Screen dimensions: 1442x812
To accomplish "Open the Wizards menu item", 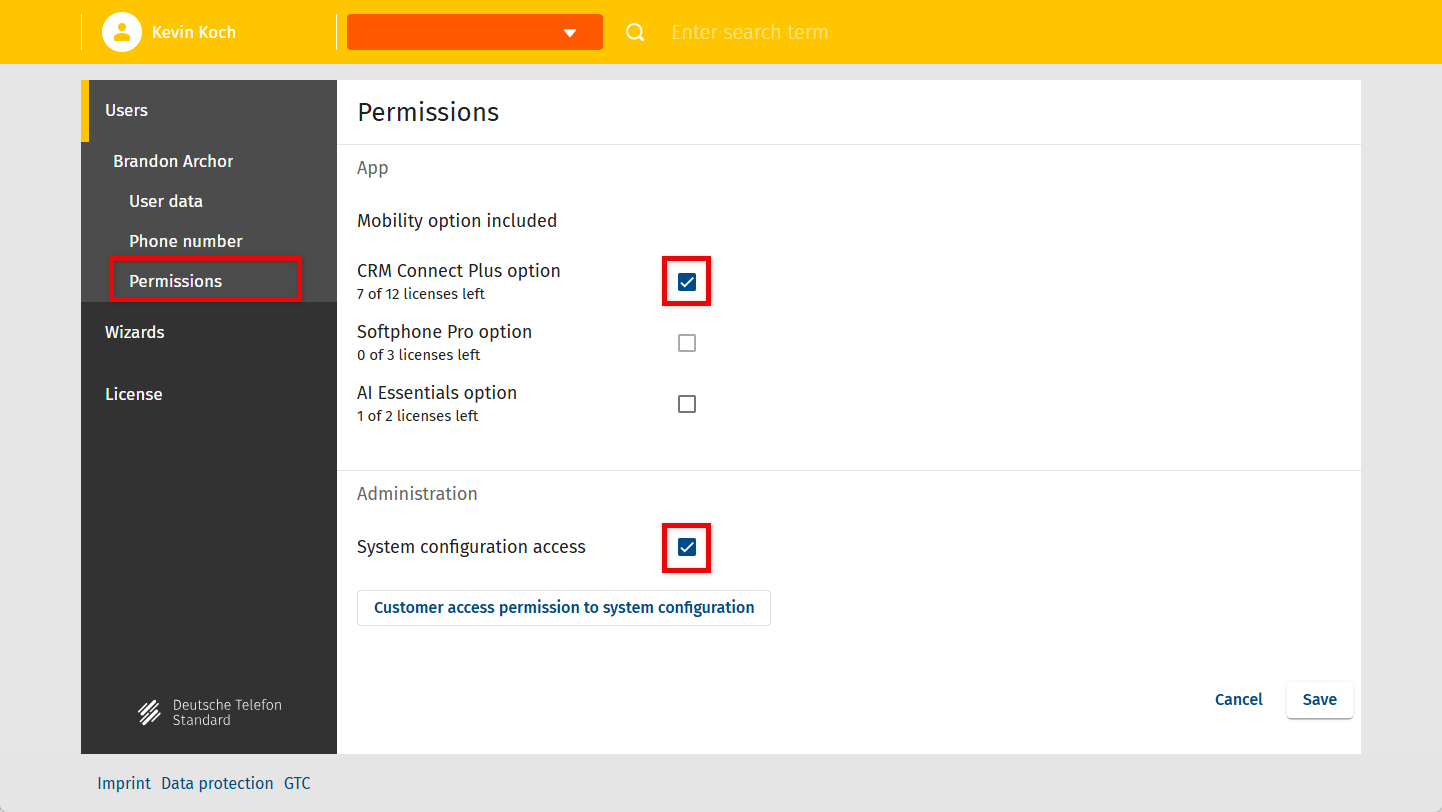I will pos(135,332).
